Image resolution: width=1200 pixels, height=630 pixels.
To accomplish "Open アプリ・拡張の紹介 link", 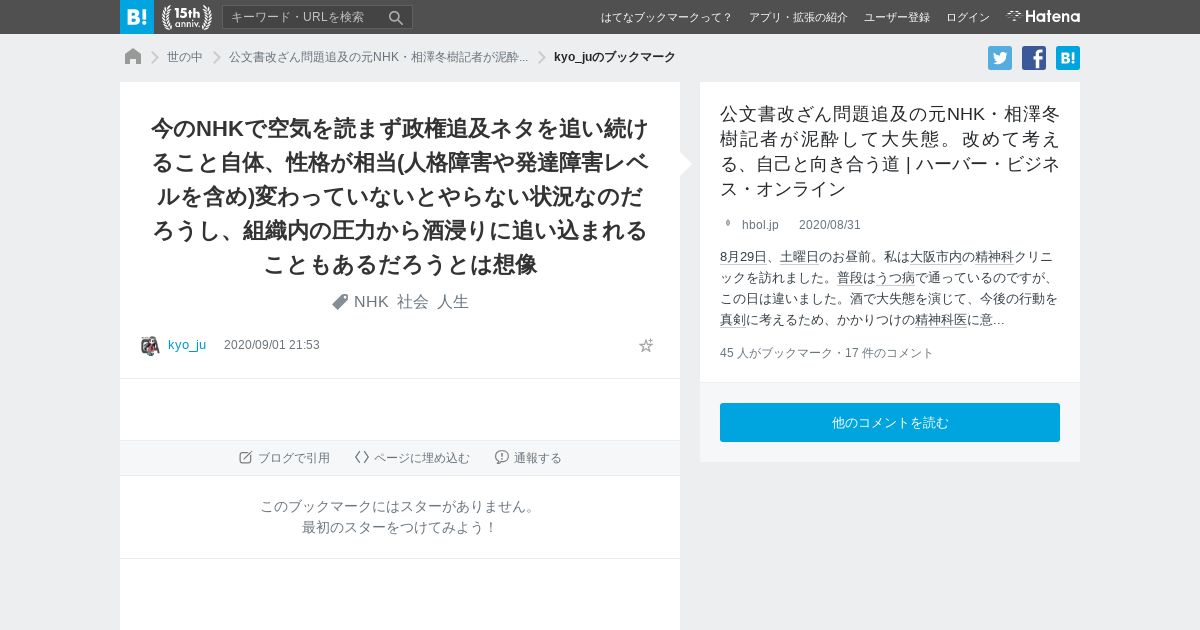I will [x=798, y=17].
